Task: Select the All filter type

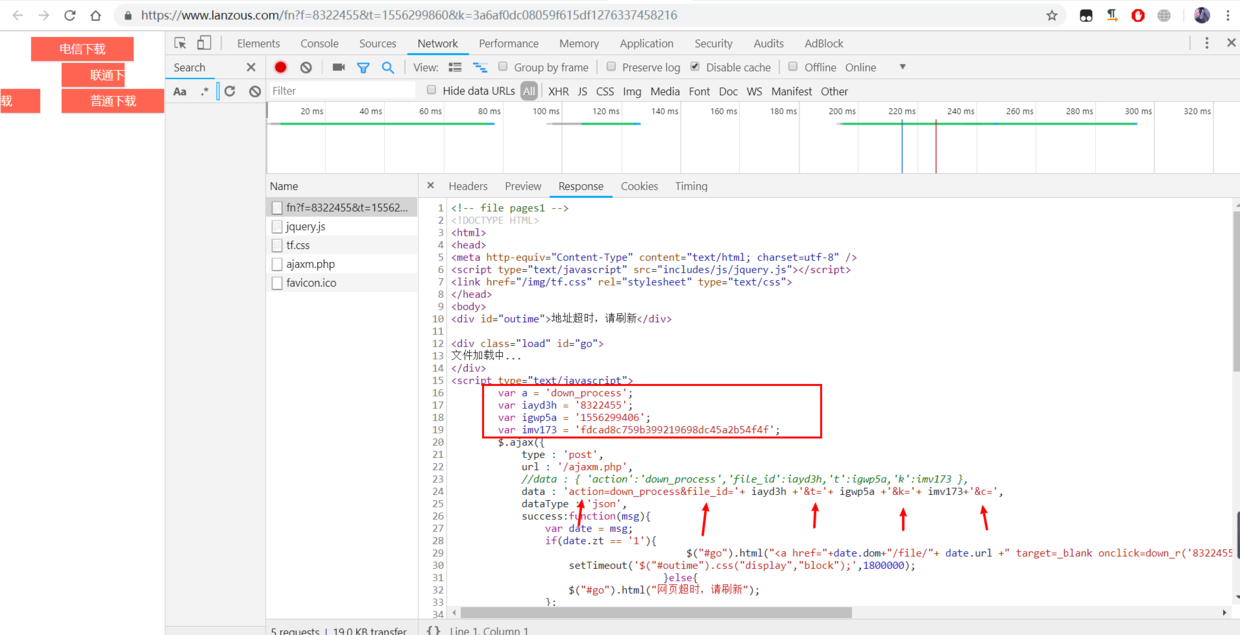Action: click(x=529, y=91)
